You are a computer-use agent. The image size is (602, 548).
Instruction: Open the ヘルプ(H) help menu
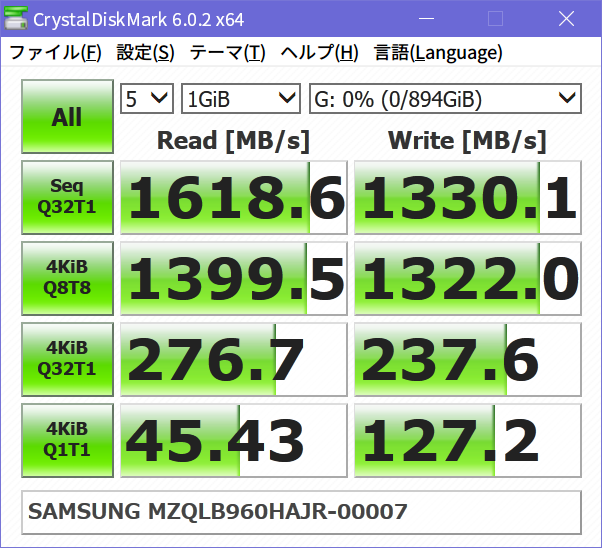319,53
